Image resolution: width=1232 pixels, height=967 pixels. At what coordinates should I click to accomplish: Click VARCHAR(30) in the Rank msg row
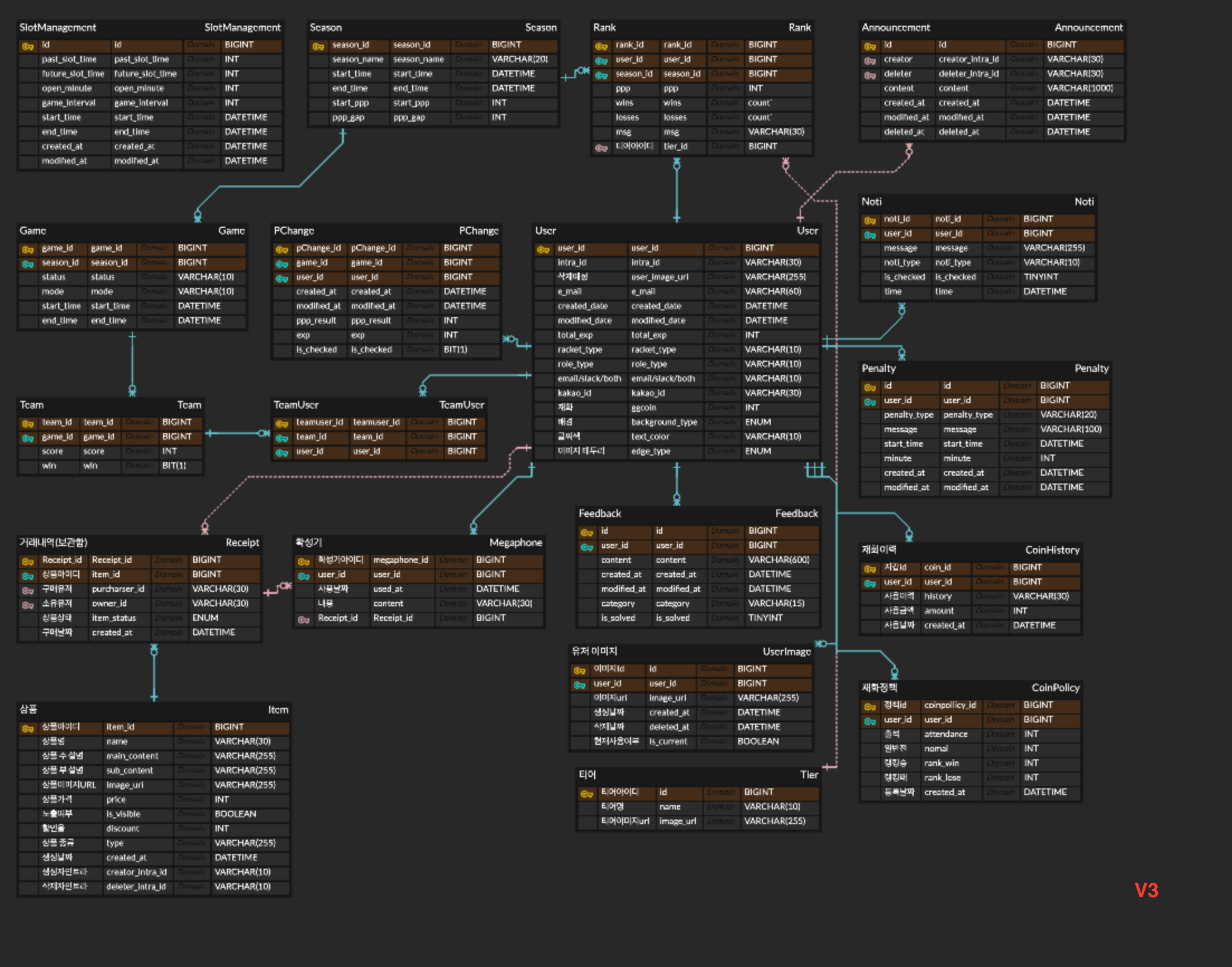[x=776, y=132]
